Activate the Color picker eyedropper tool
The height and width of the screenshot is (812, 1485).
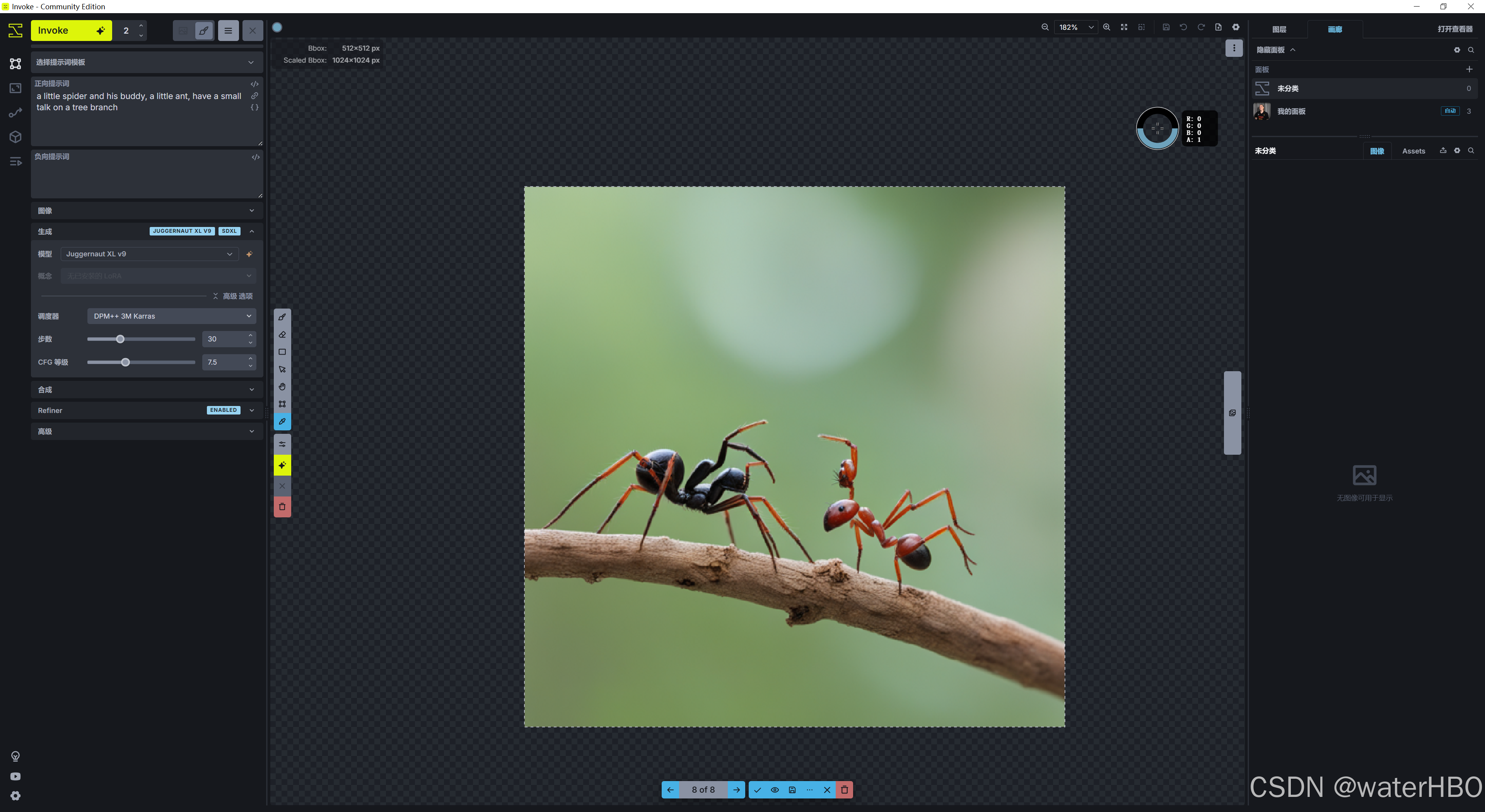click(282, 421)
